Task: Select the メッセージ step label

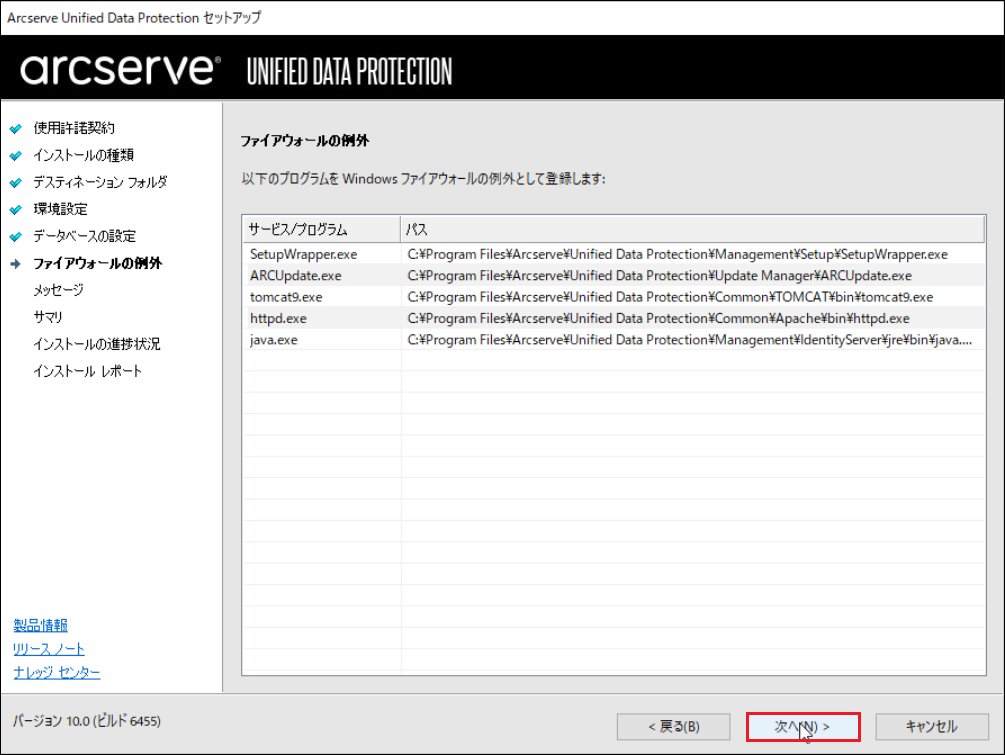Action: tap(58, 290)
